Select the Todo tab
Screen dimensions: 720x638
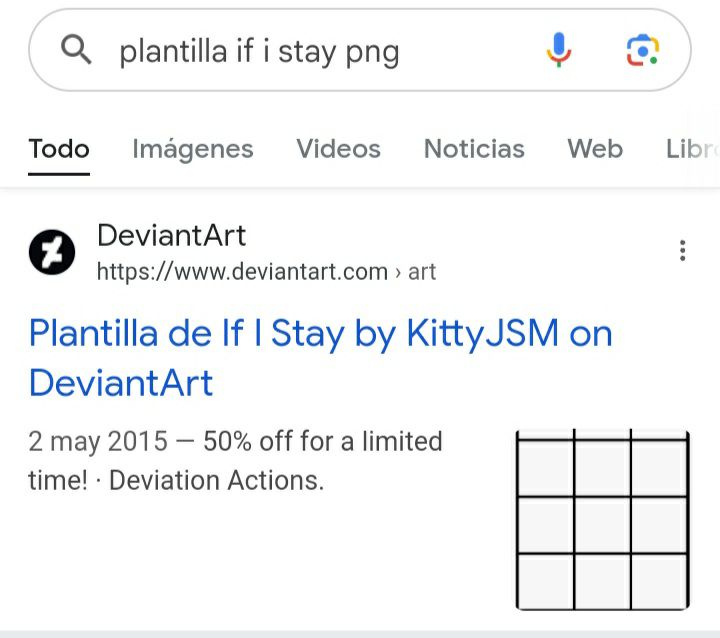[x=59, y=149]
